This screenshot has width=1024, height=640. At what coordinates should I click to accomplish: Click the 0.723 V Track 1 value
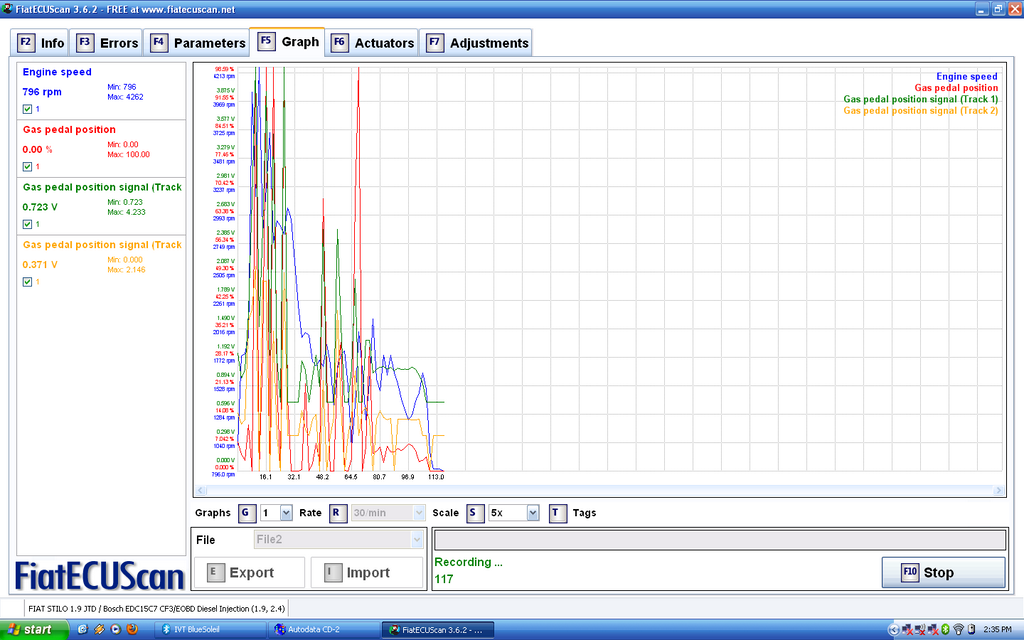coord(40,207)
